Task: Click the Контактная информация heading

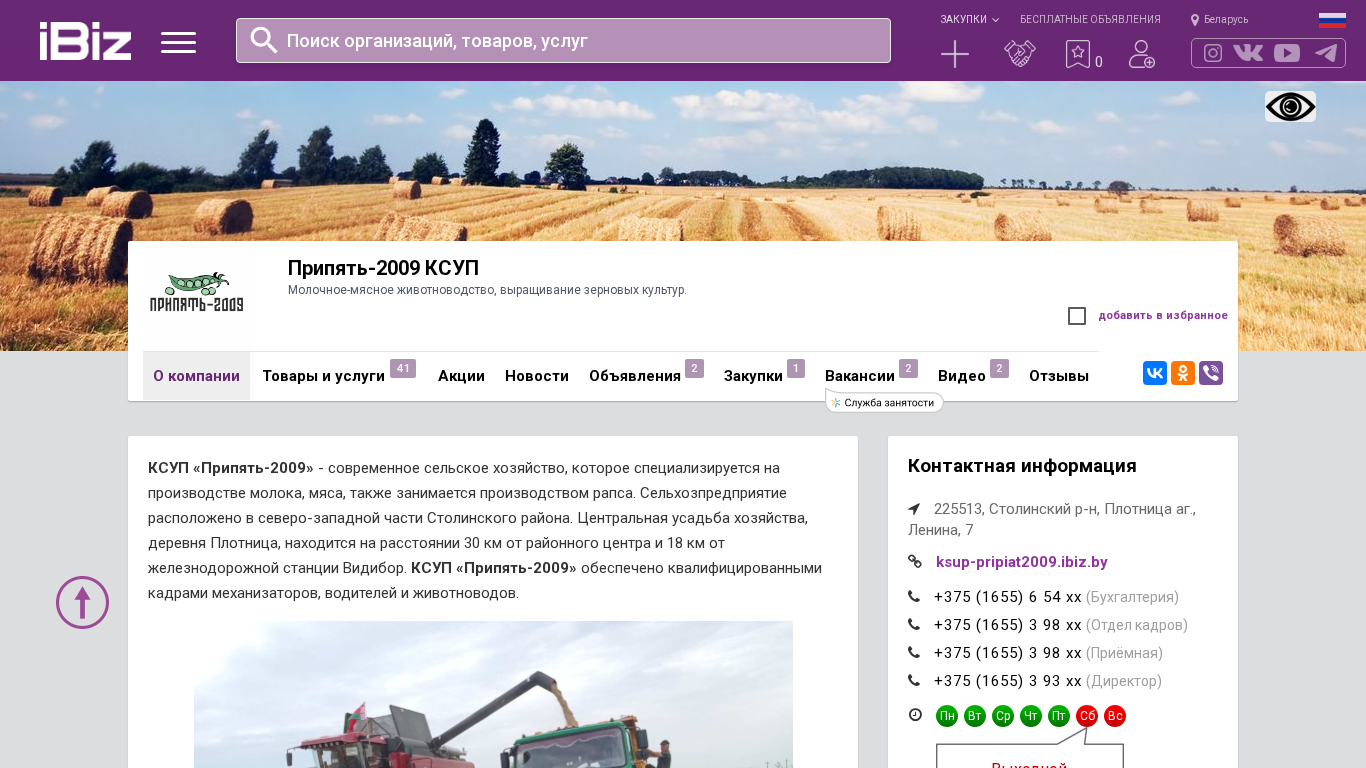Action: tap(1022, 466)
